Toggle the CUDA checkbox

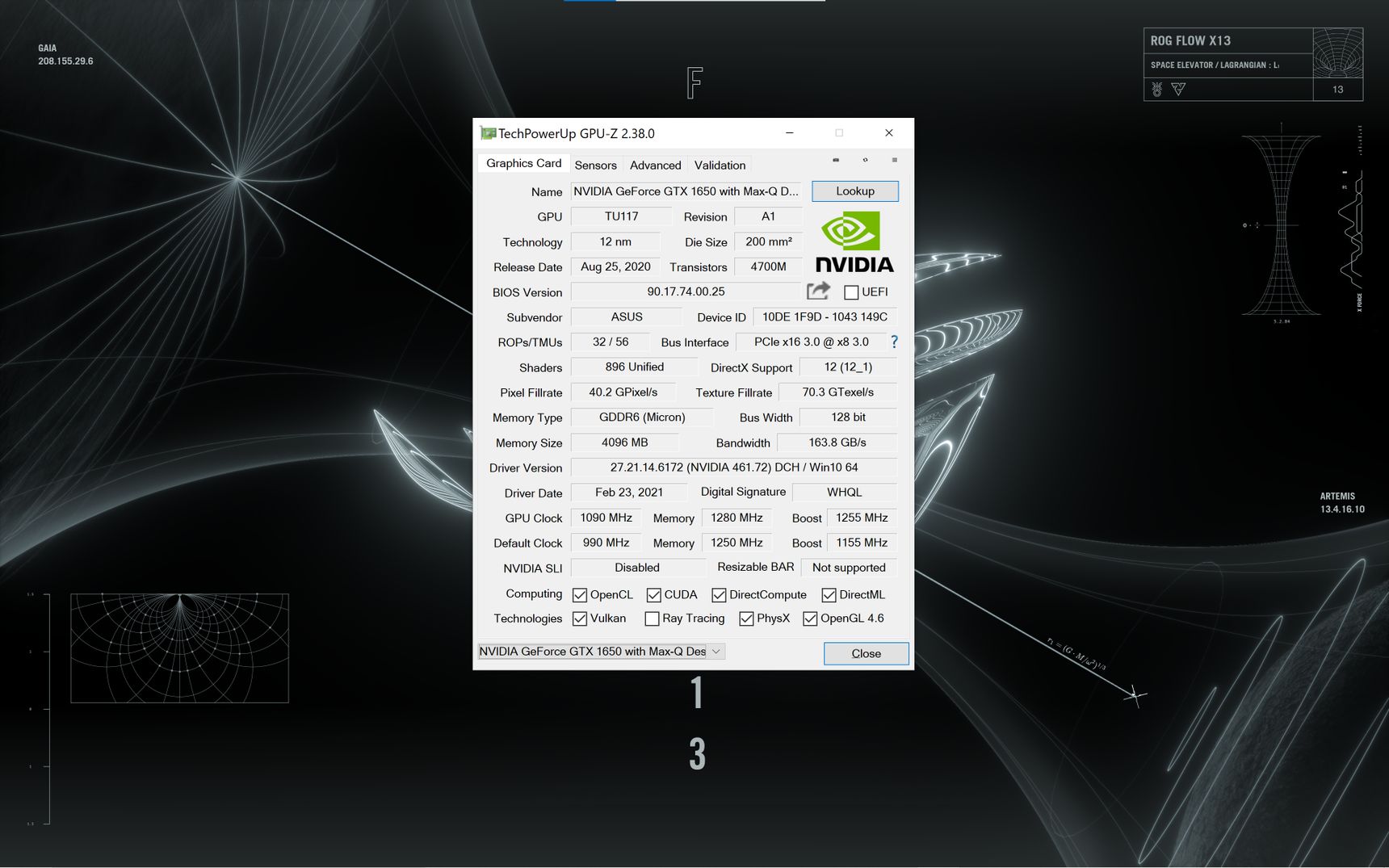(x=653, y=595)
